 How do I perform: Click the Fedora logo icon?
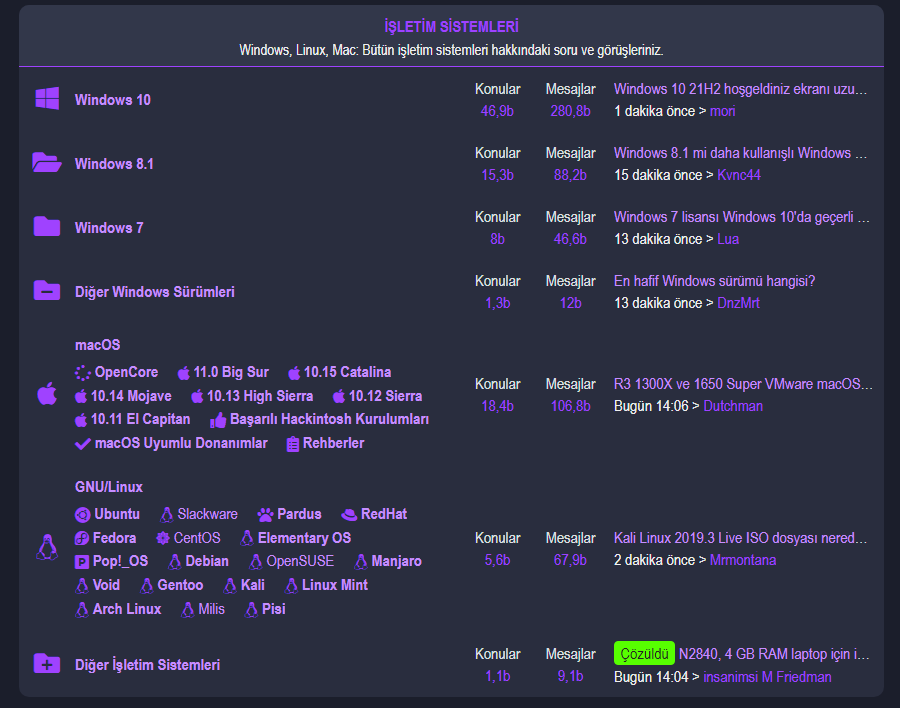(x=82, y=539)
